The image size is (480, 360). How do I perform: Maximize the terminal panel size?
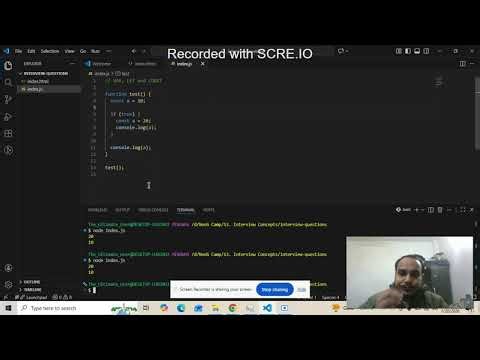pyautogui.click(x=462, y=210)
